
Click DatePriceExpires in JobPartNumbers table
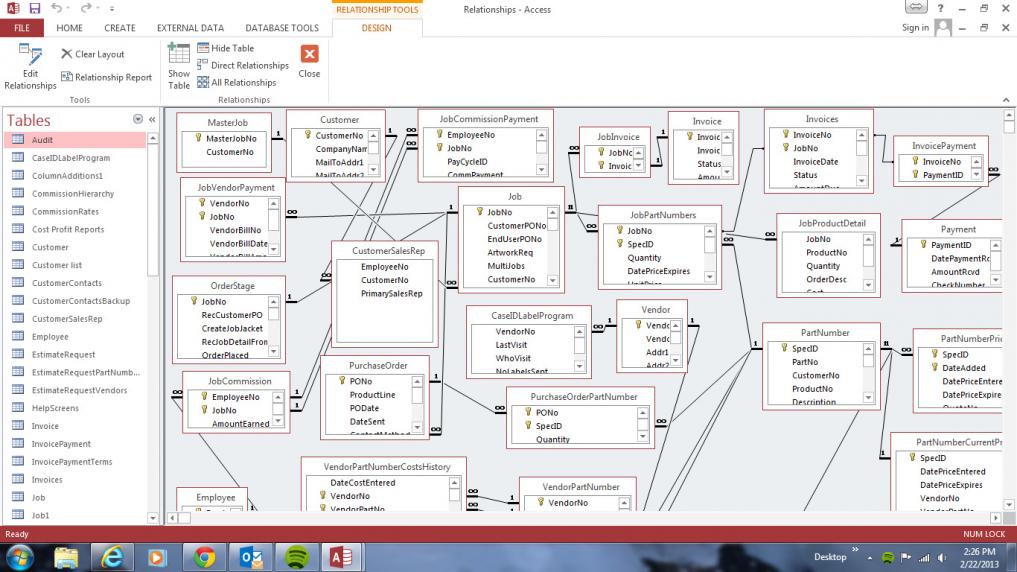[x=658, y=271]
